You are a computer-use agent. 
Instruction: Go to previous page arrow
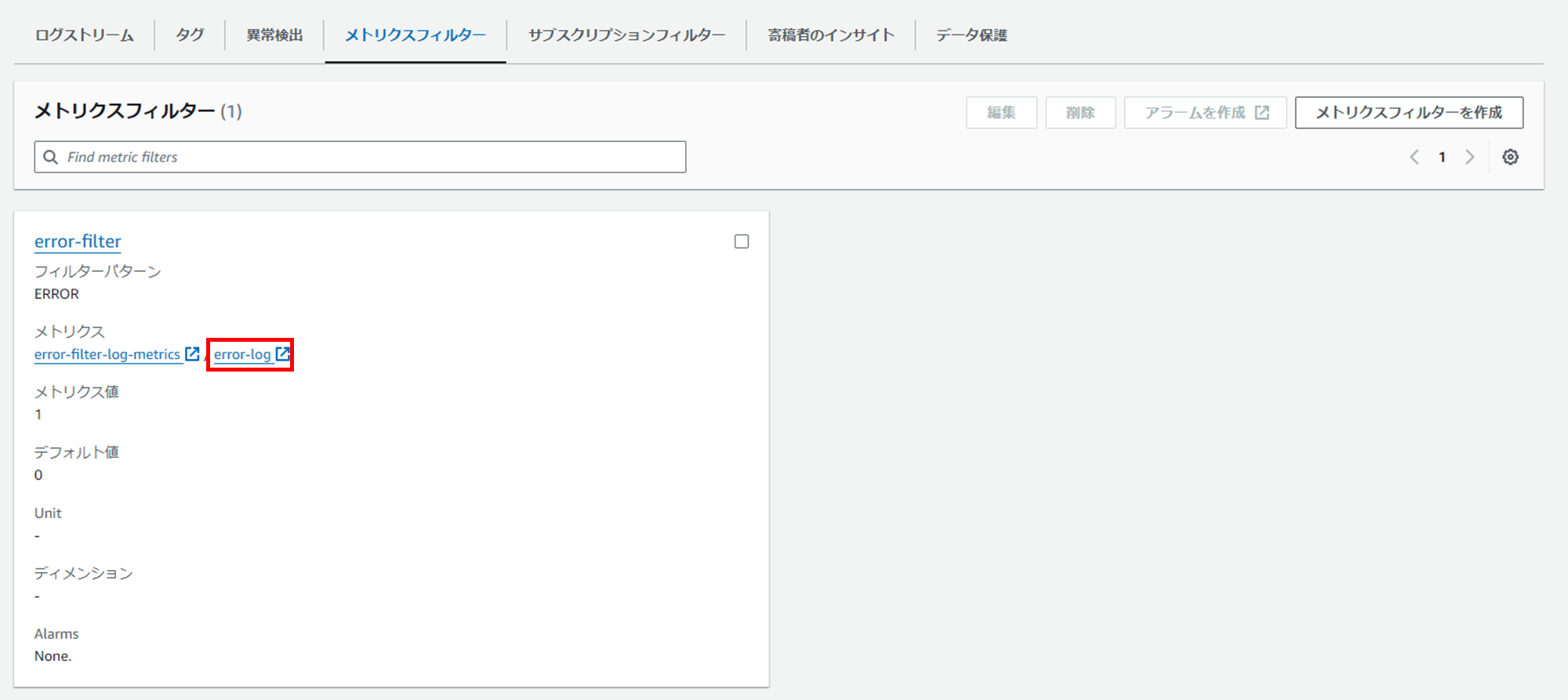click(1414, 157)
